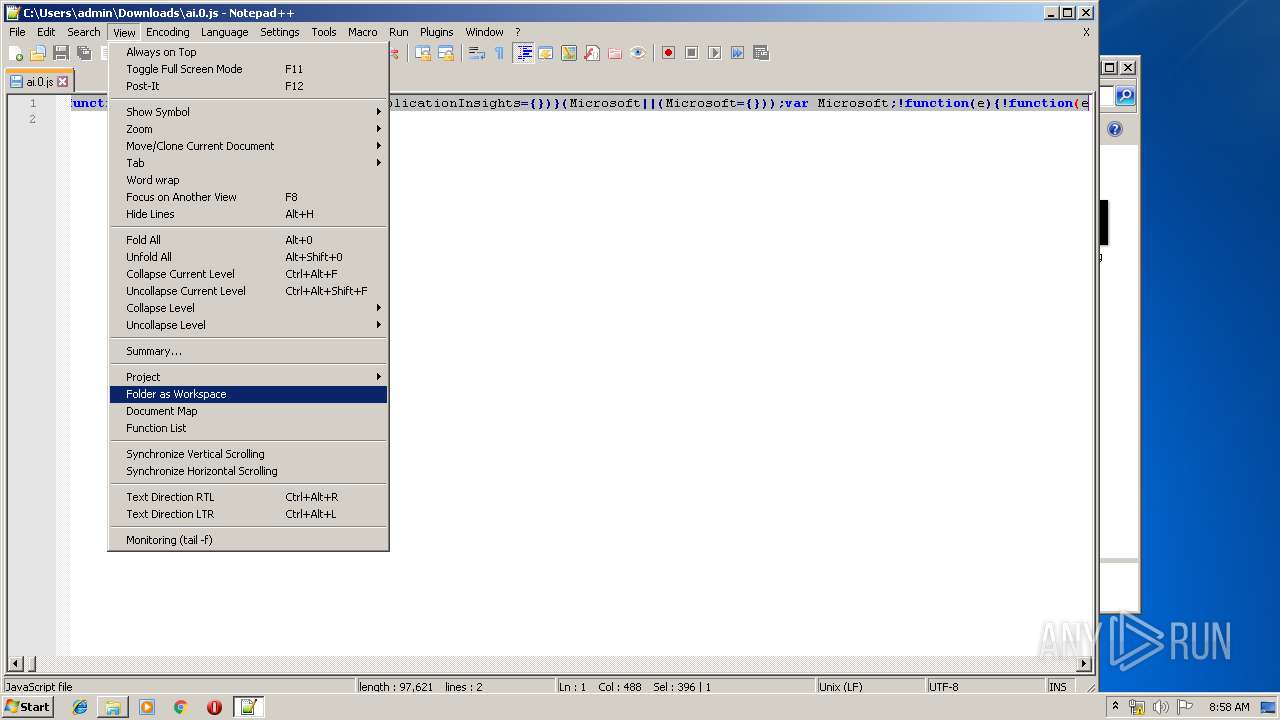Expand Move/Clone Current Document submenu

click(x=248, y=146)
